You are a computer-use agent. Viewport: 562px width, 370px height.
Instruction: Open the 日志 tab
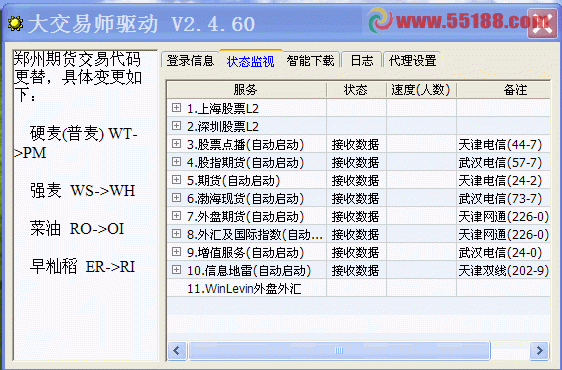[362, 60]
